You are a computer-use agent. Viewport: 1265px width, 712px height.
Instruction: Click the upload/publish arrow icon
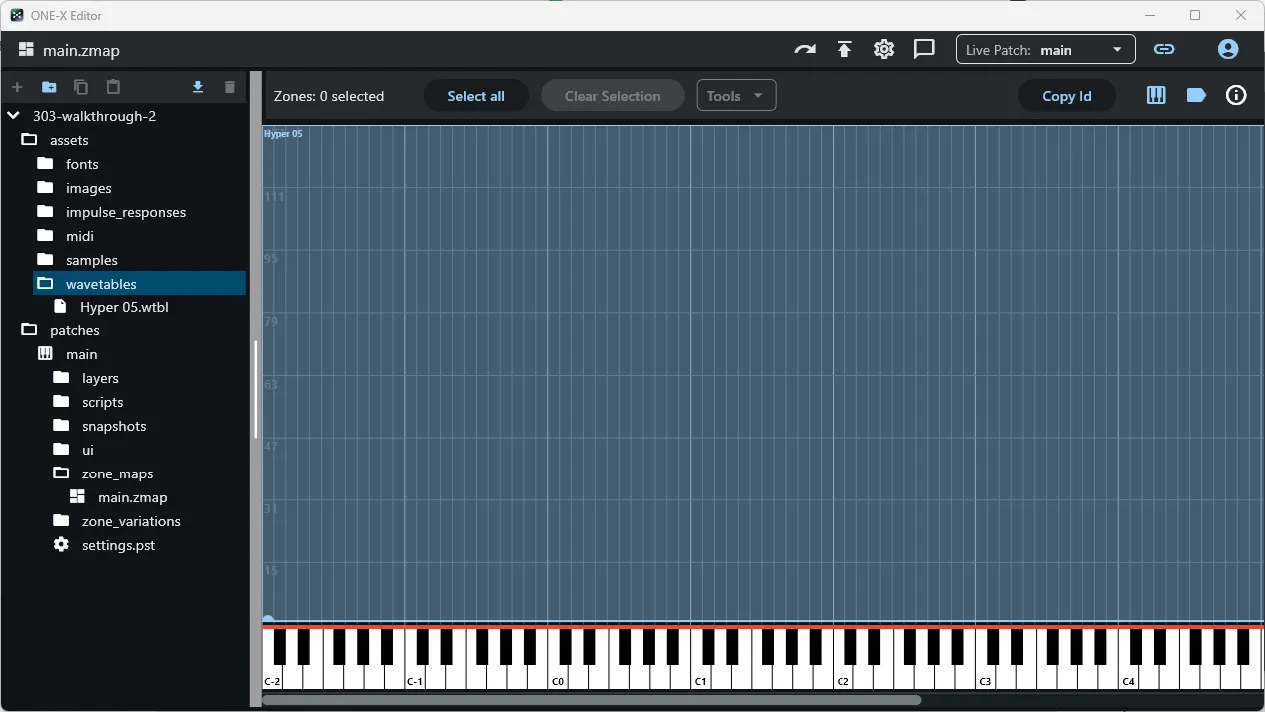[x=845, y=49]
